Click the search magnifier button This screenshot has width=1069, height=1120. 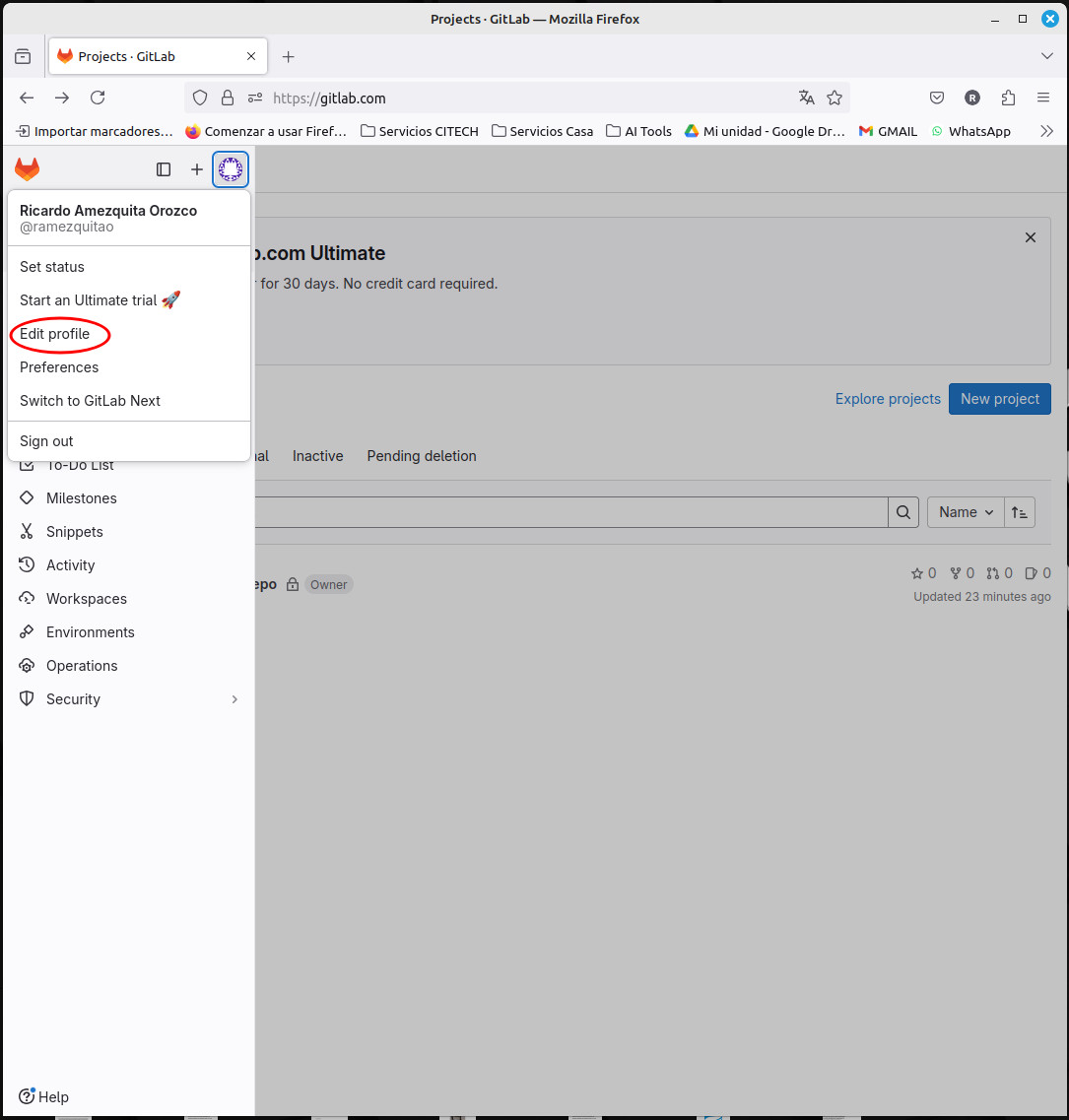[x=903, y=512]
